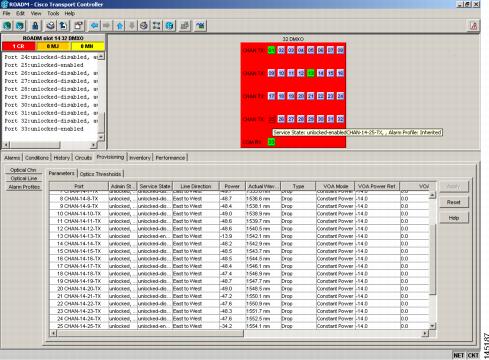
Task: Select port 29 in the card graphic
Action: [311, 119]
